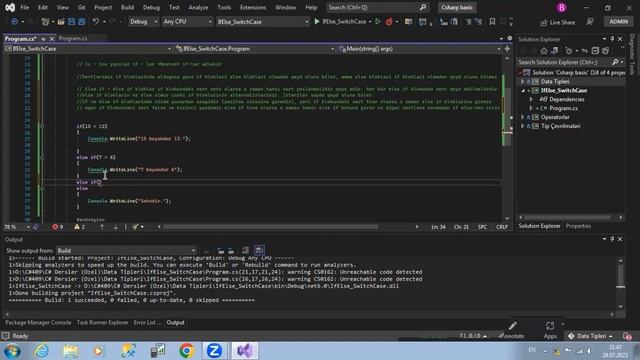Viewport: 640px width, 360px height.
Task: Open the Main(string[] args) member dropdown
Action: click(419, 49)
